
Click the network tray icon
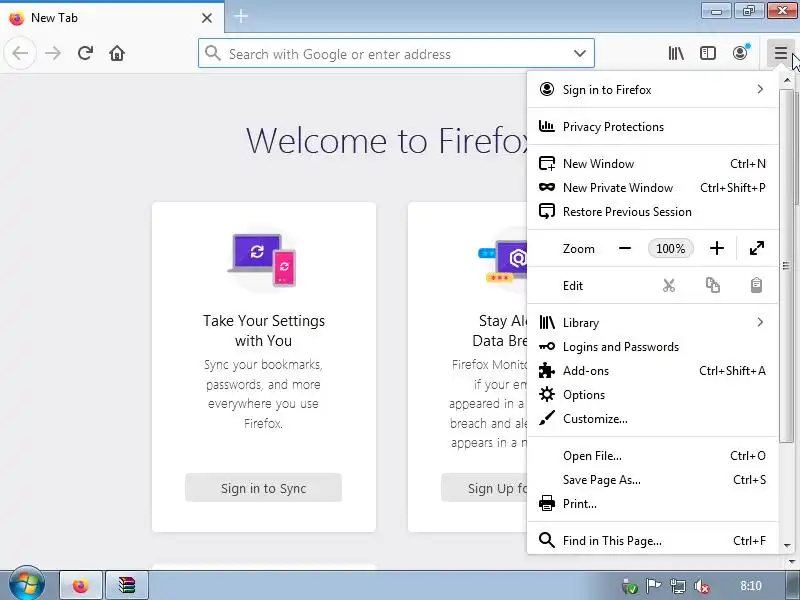678,586
